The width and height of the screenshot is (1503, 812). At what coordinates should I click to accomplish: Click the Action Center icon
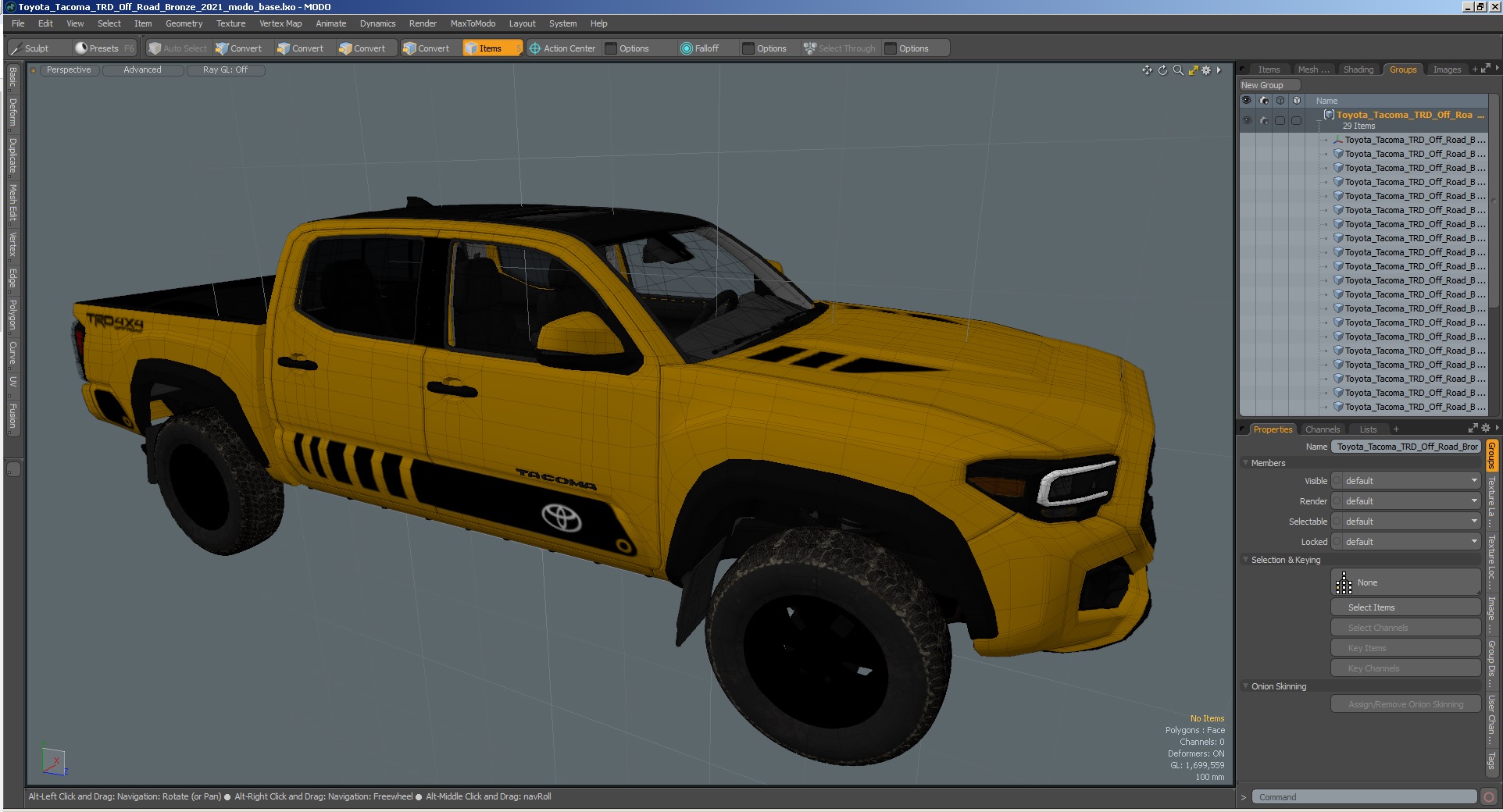[x=535, y=48]
